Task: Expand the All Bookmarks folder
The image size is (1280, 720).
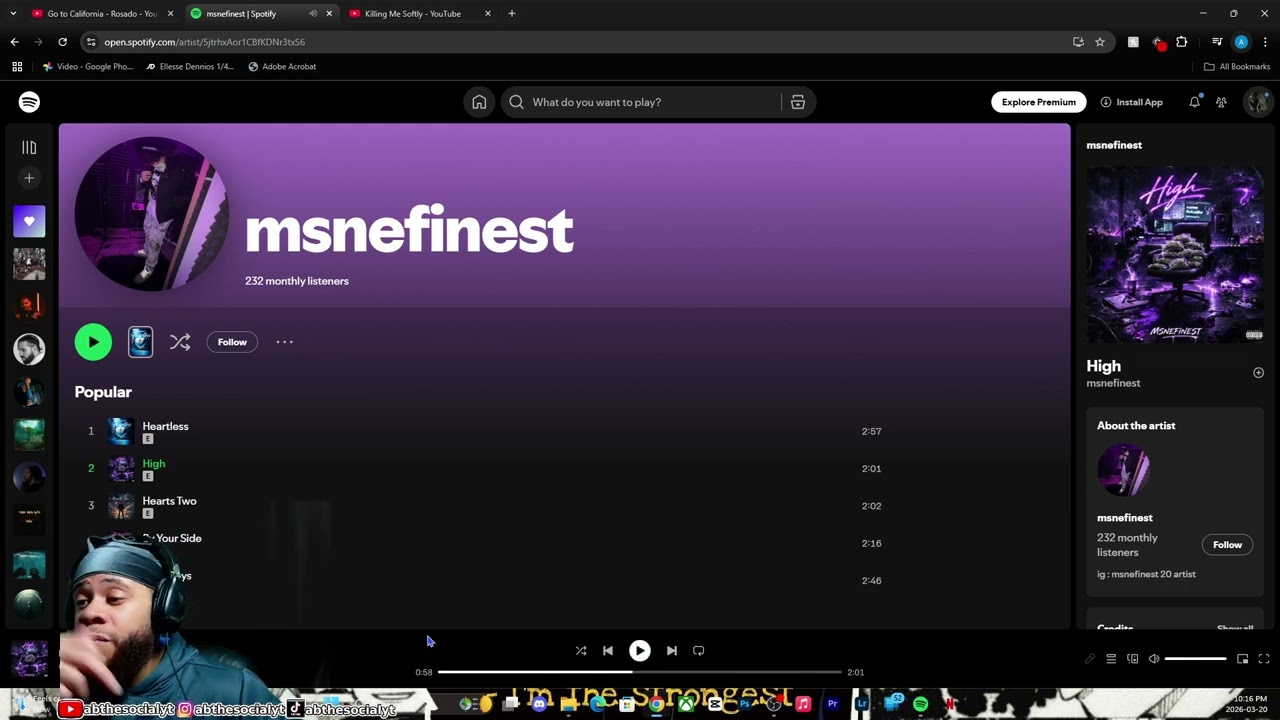Action: (1236, 67)
